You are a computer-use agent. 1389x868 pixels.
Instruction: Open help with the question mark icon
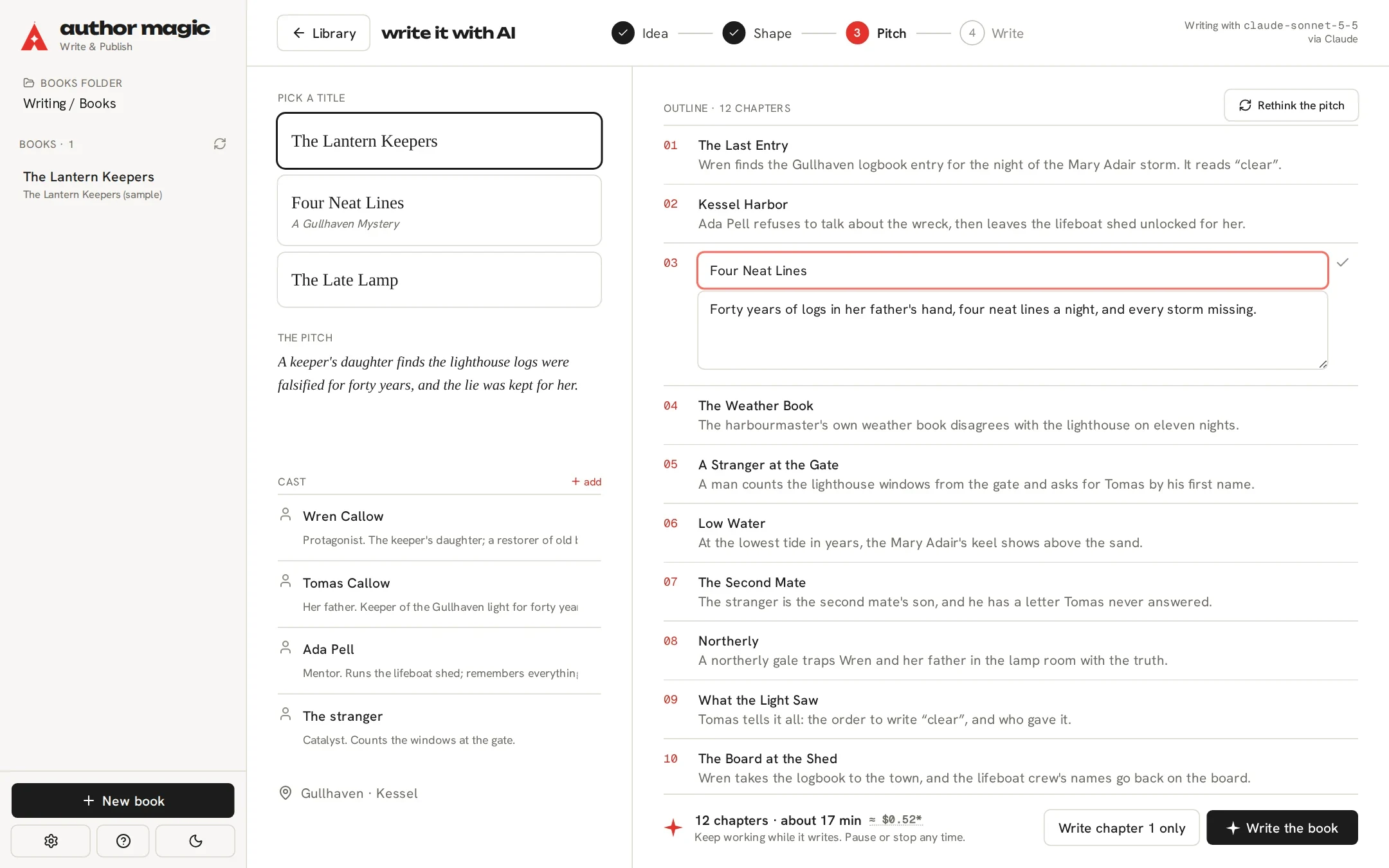pyautogui.click(x=123, y=841)
